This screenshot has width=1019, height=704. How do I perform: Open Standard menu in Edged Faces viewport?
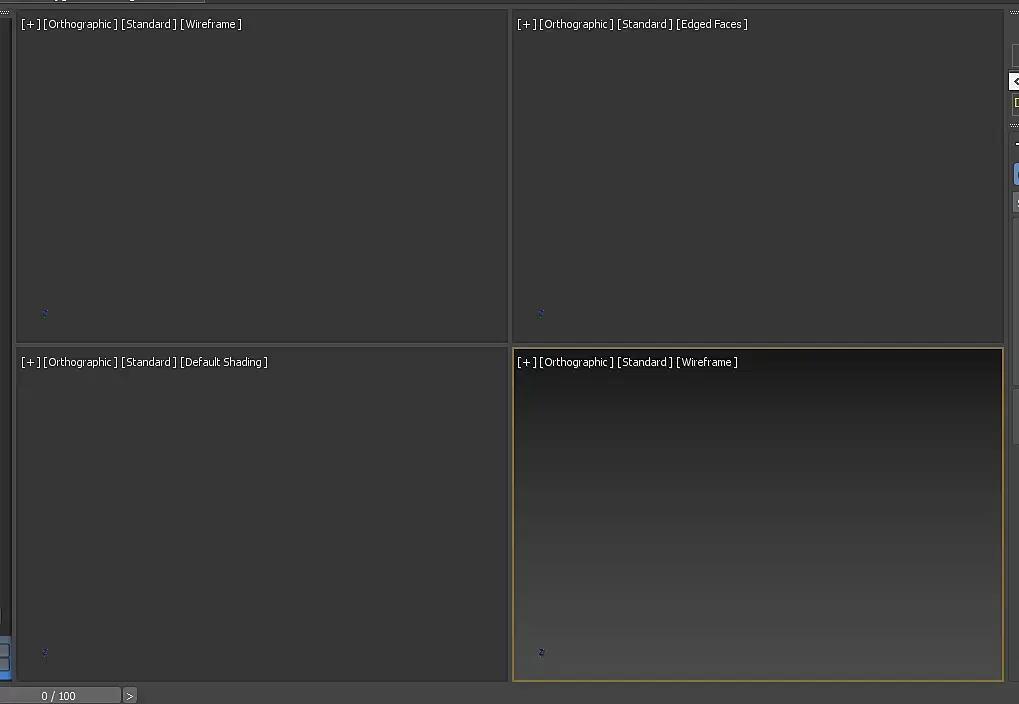pos(645,24)
